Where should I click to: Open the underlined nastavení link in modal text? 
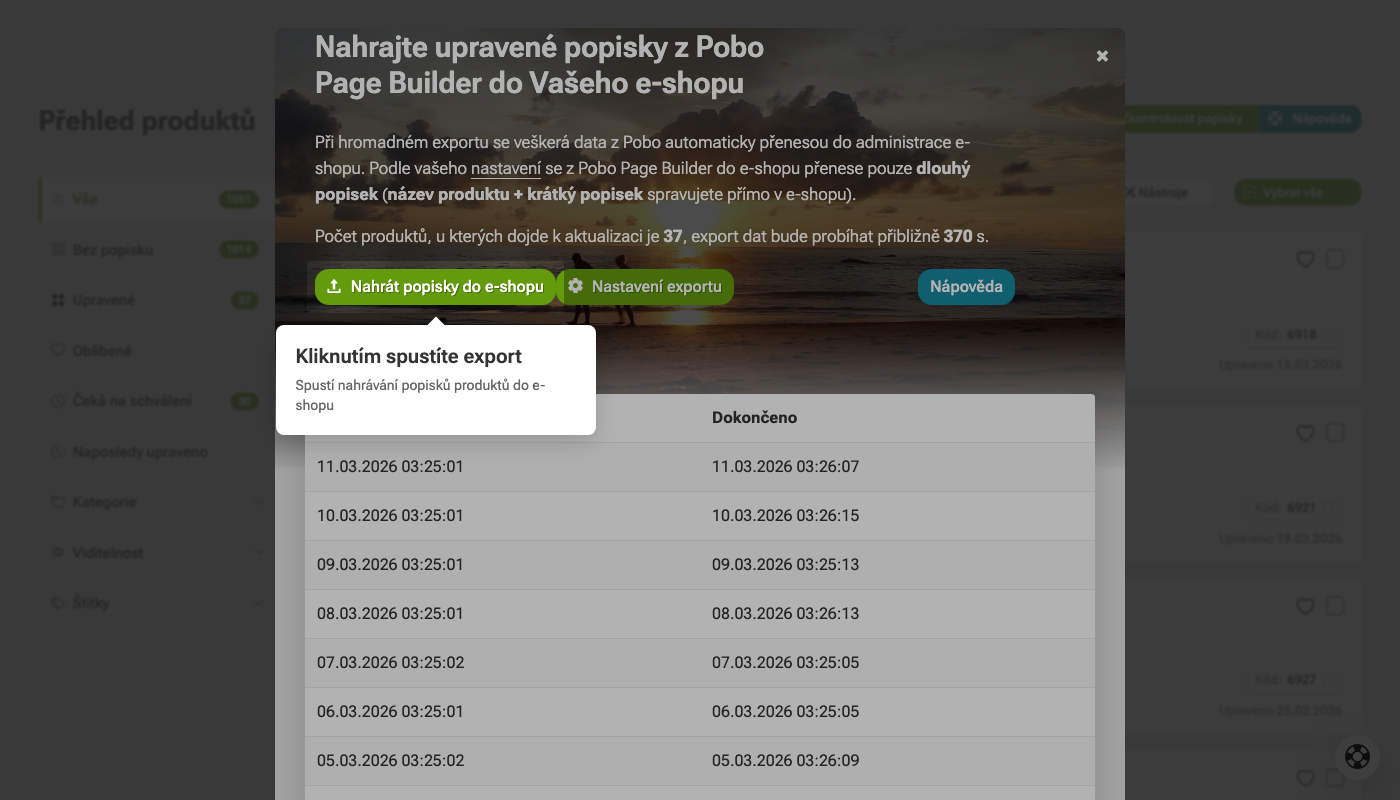pos(505,168)
